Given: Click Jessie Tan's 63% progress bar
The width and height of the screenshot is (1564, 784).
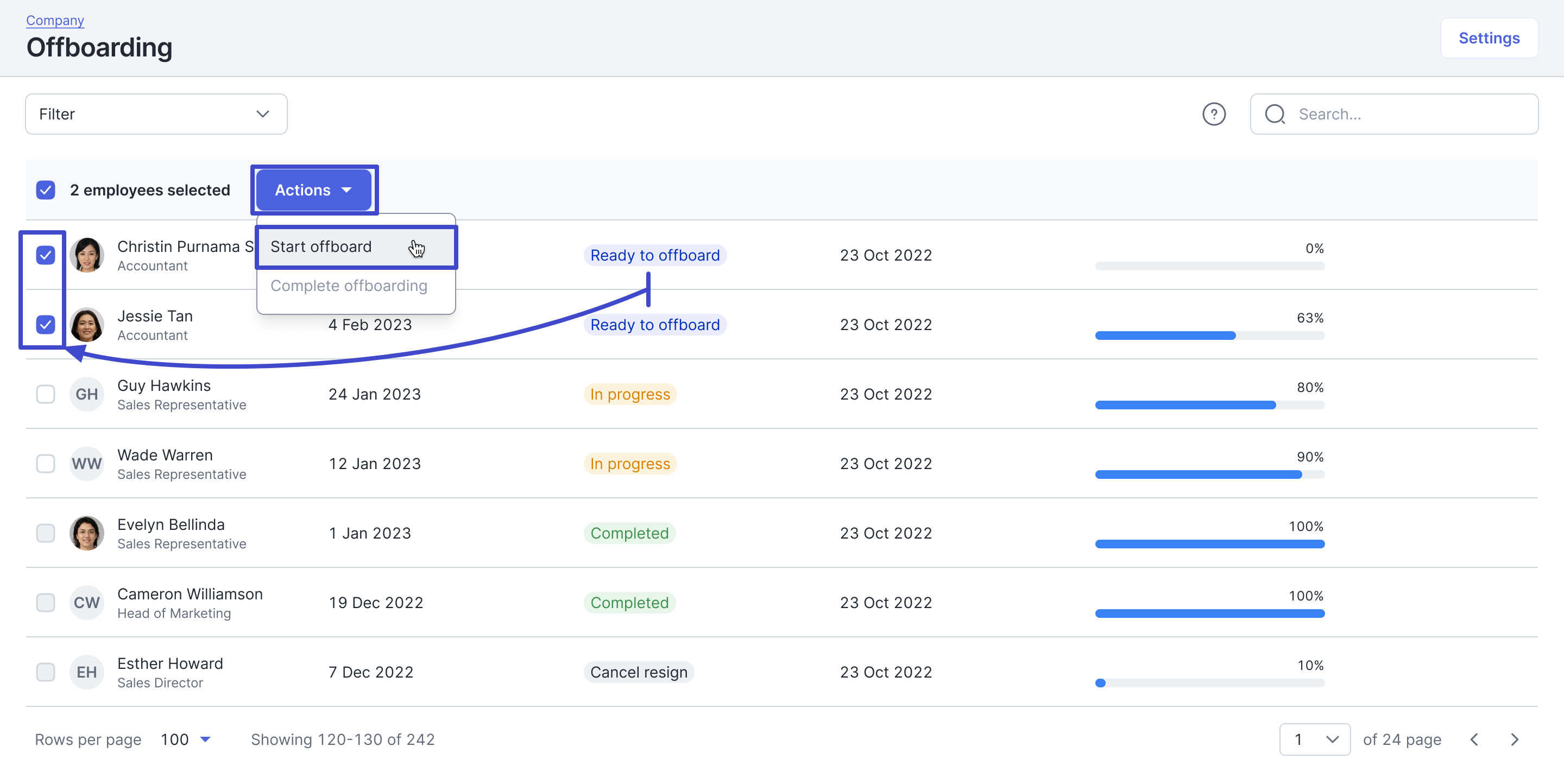Looking at the screenshot, I should click(x=1209, y=336).
